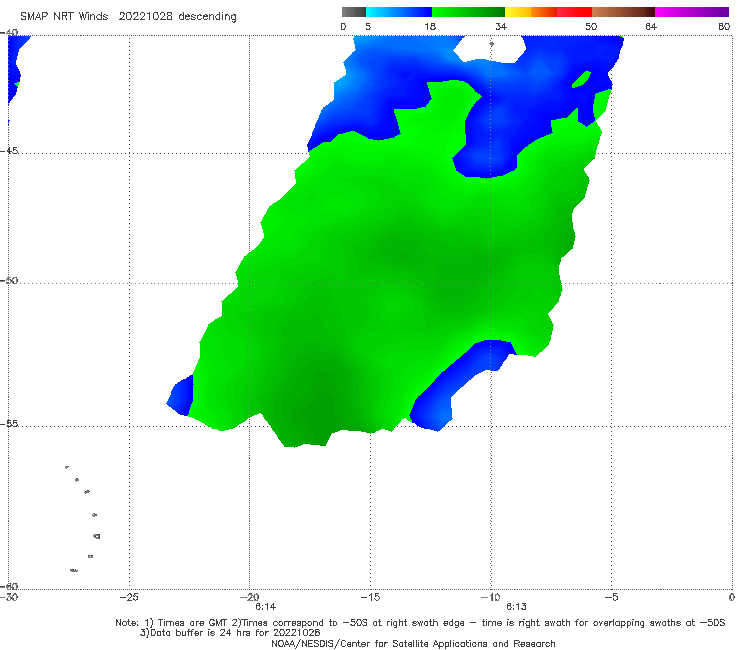Image resolution: width=740 pixels, height=650 pixels.
Task: Click the note line starting 'Note: 1) Times are GMT'
Action: tap(420, 623)
